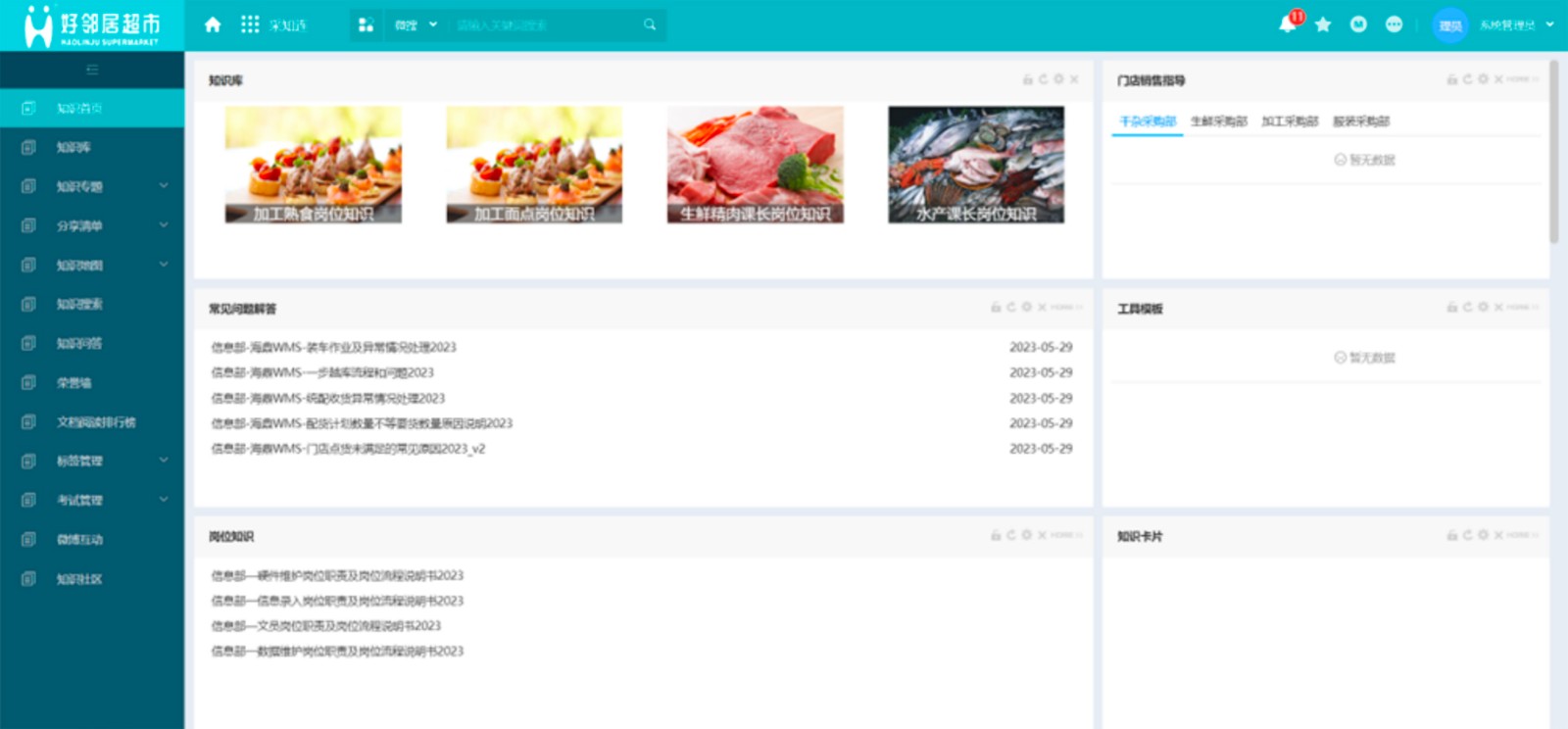Open 硬件维护岗位职责 document link
The height and width of the screenshot is (729, 1568).
point(337,575)
